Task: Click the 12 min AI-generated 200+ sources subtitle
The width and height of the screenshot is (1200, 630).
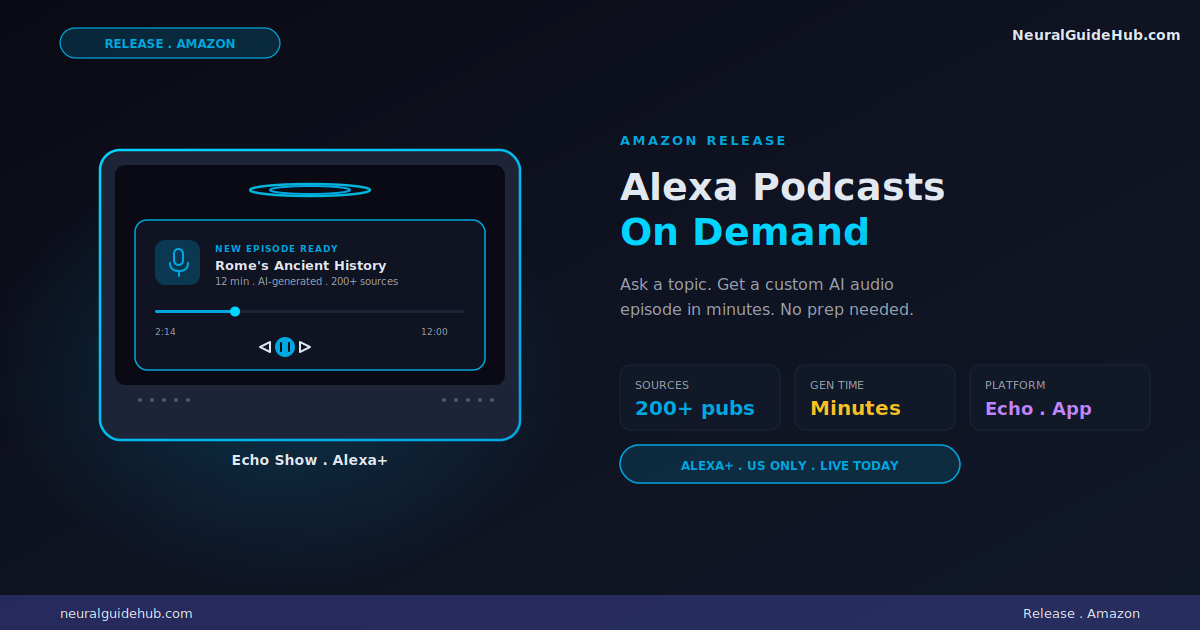Action: [306, 282]
